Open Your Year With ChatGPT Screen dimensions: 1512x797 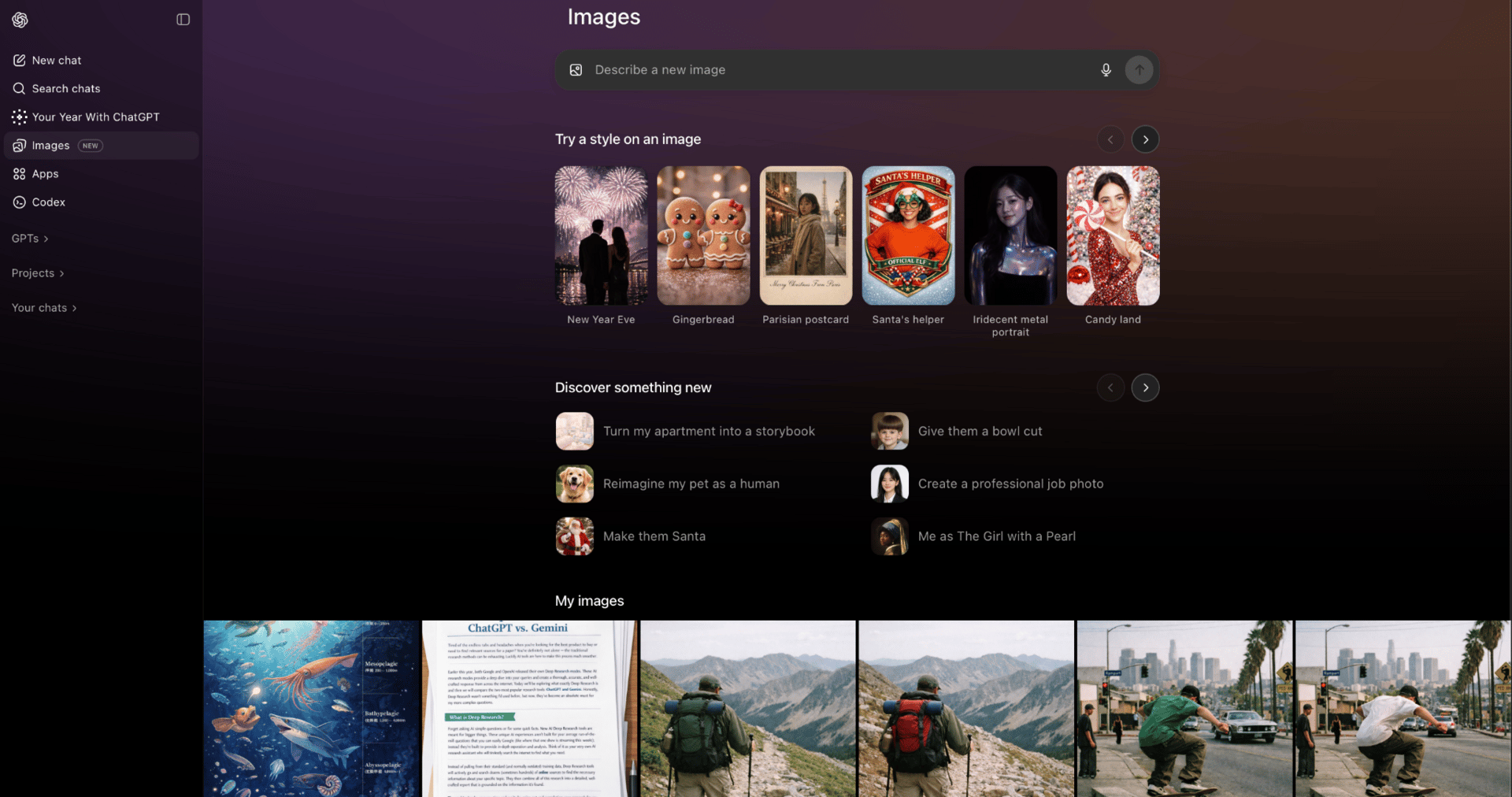pos(102,117)
